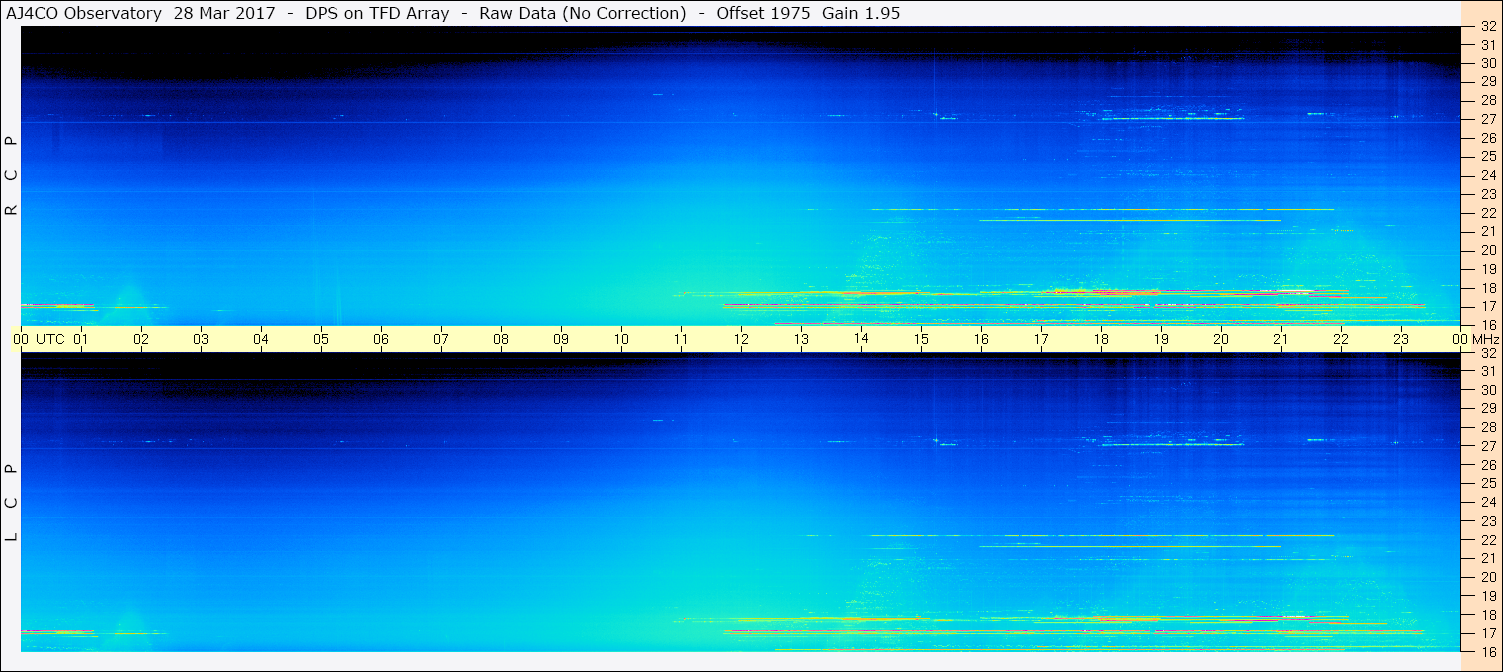Select Raw Data (No Correction) text
1503x672 pixels.
coord(583,14)
